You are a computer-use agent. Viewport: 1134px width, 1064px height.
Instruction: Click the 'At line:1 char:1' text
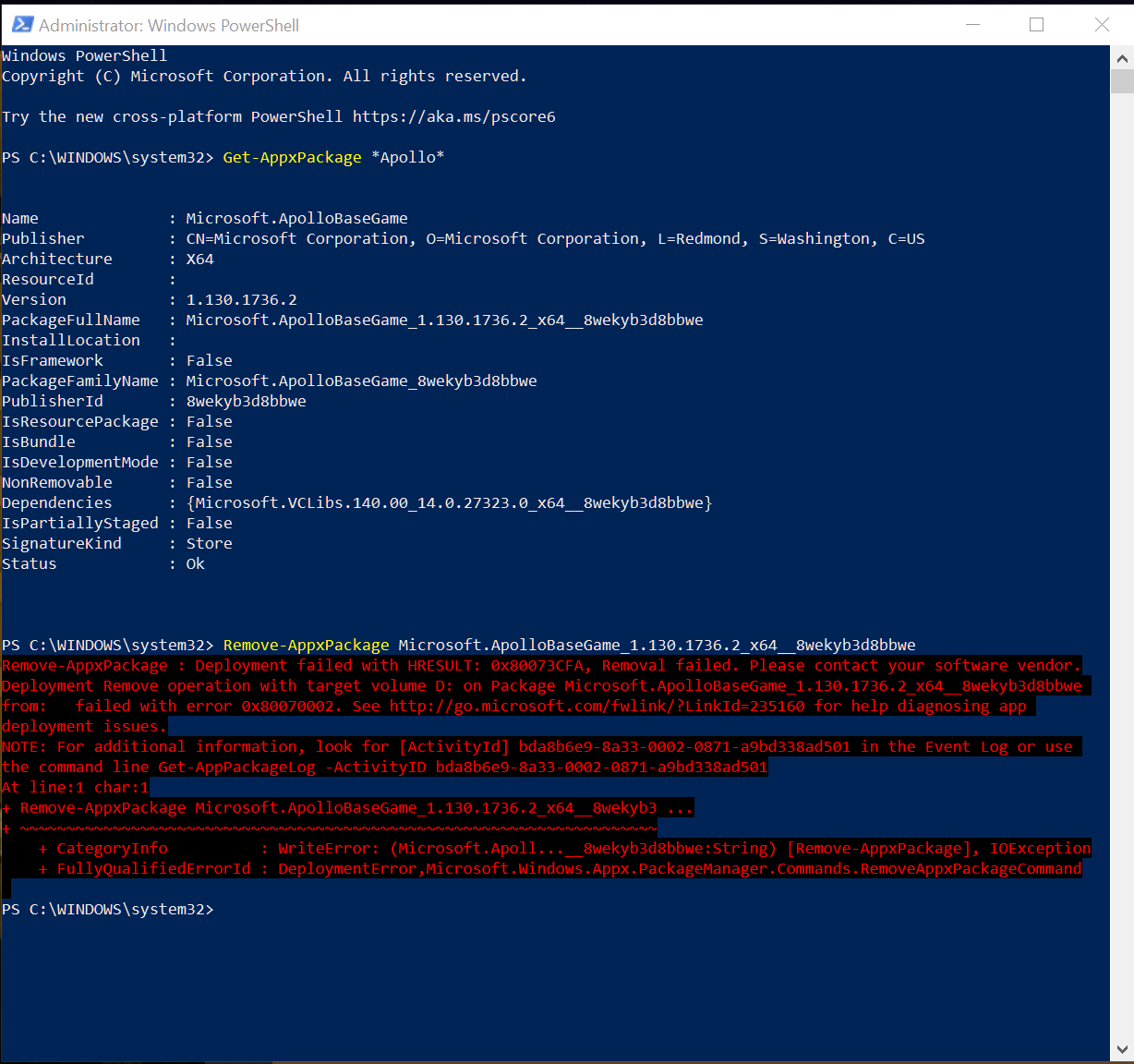click(76, 787)
